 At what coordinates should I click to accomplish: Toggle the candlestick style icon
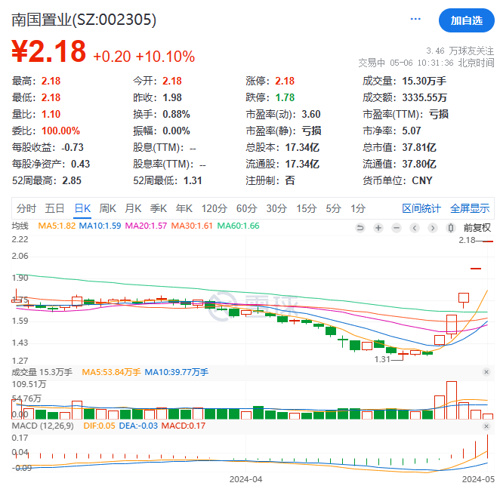coord(450,228)
